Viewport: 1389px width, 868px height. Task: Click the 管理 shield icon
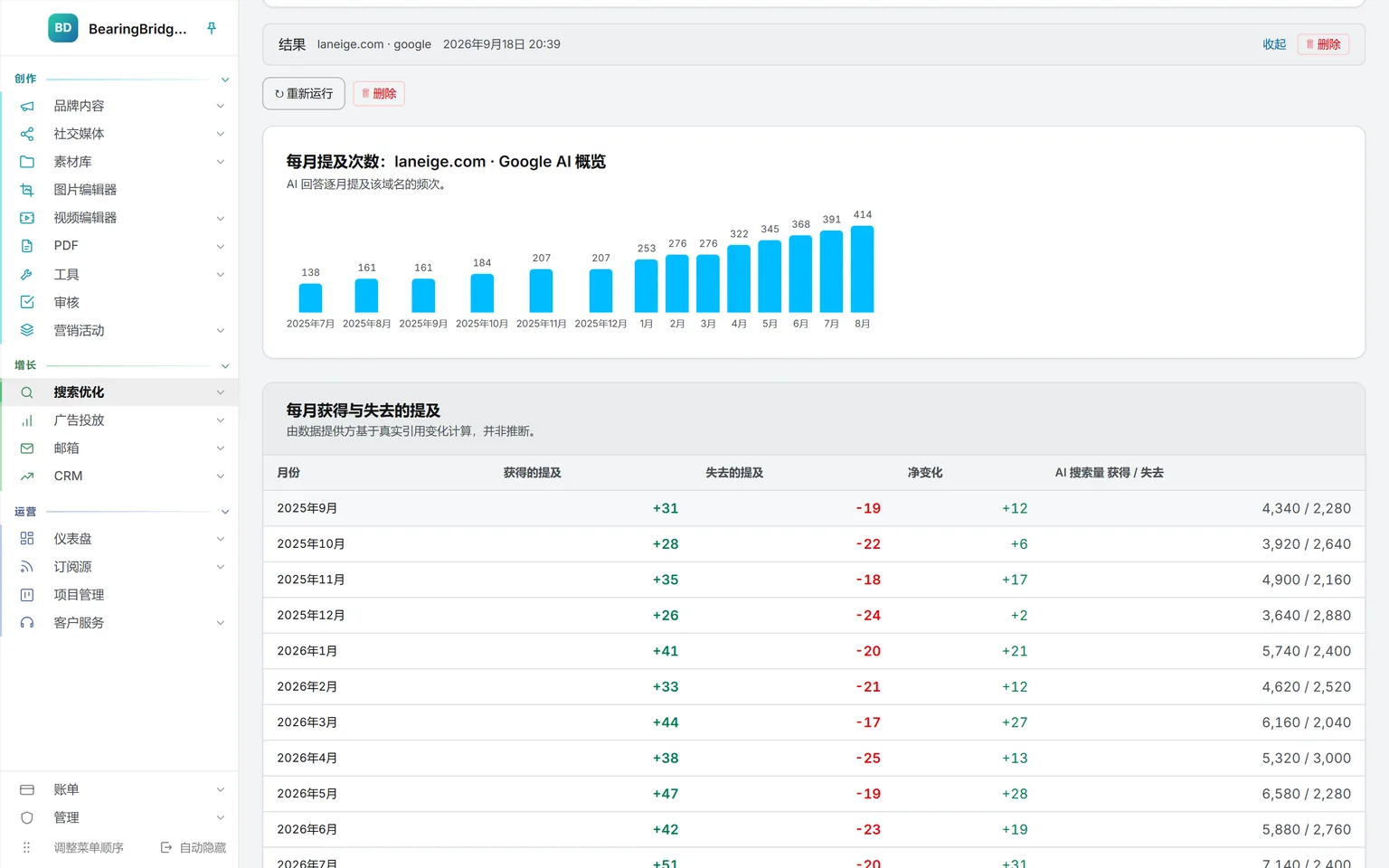(x=27, y=818)
